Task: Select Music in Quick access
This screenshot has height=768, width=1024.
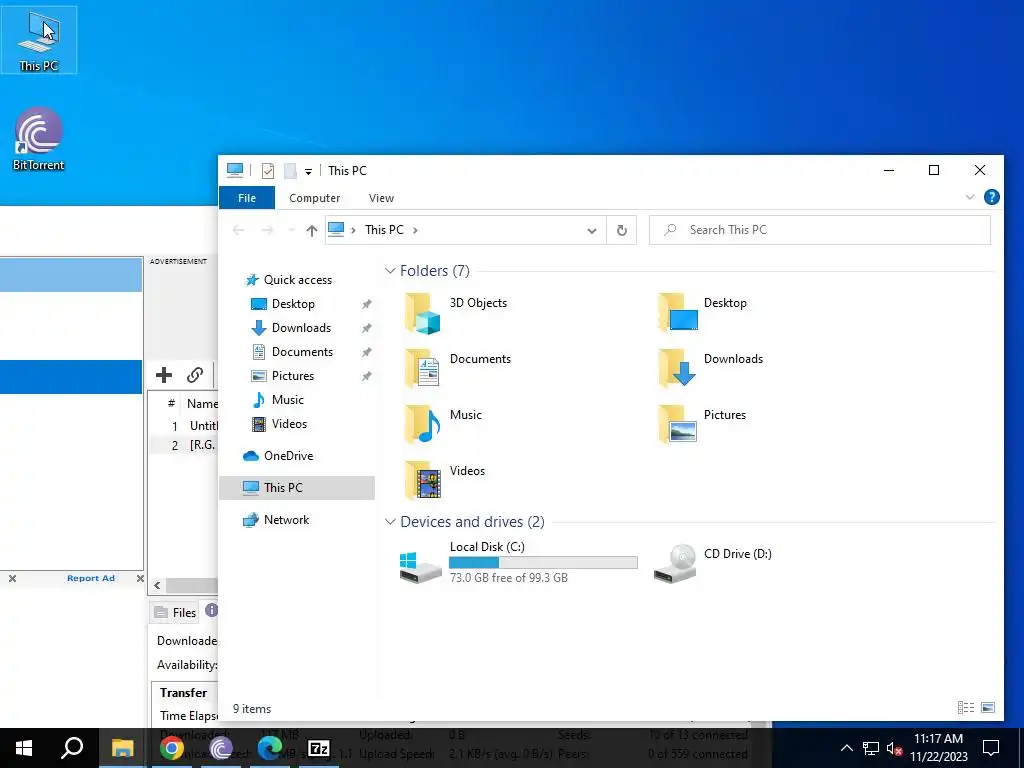Action: click(278, 400)
